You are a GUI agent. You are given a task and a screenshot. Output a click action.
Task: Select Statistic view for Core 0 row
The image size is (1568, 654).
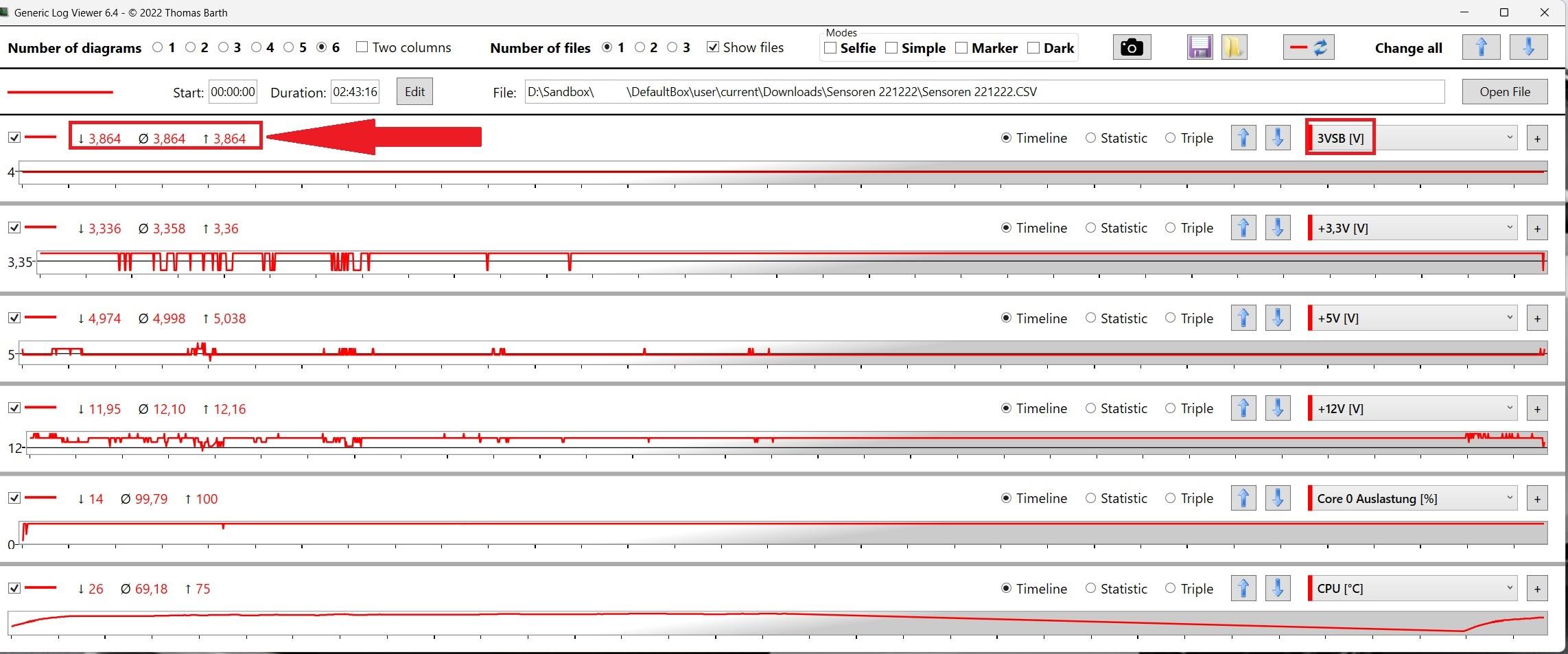1090,498
